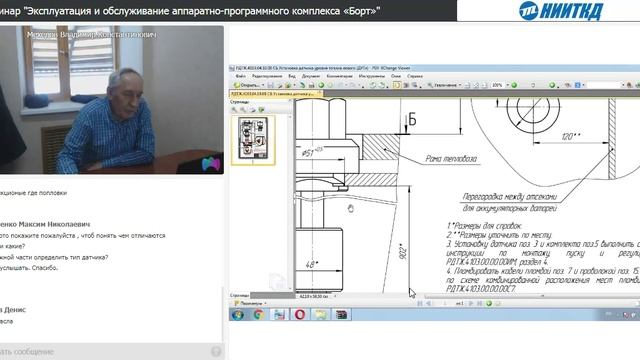
Task: Open the Параметры dropdown at the bottom
Action: point(250,303)
